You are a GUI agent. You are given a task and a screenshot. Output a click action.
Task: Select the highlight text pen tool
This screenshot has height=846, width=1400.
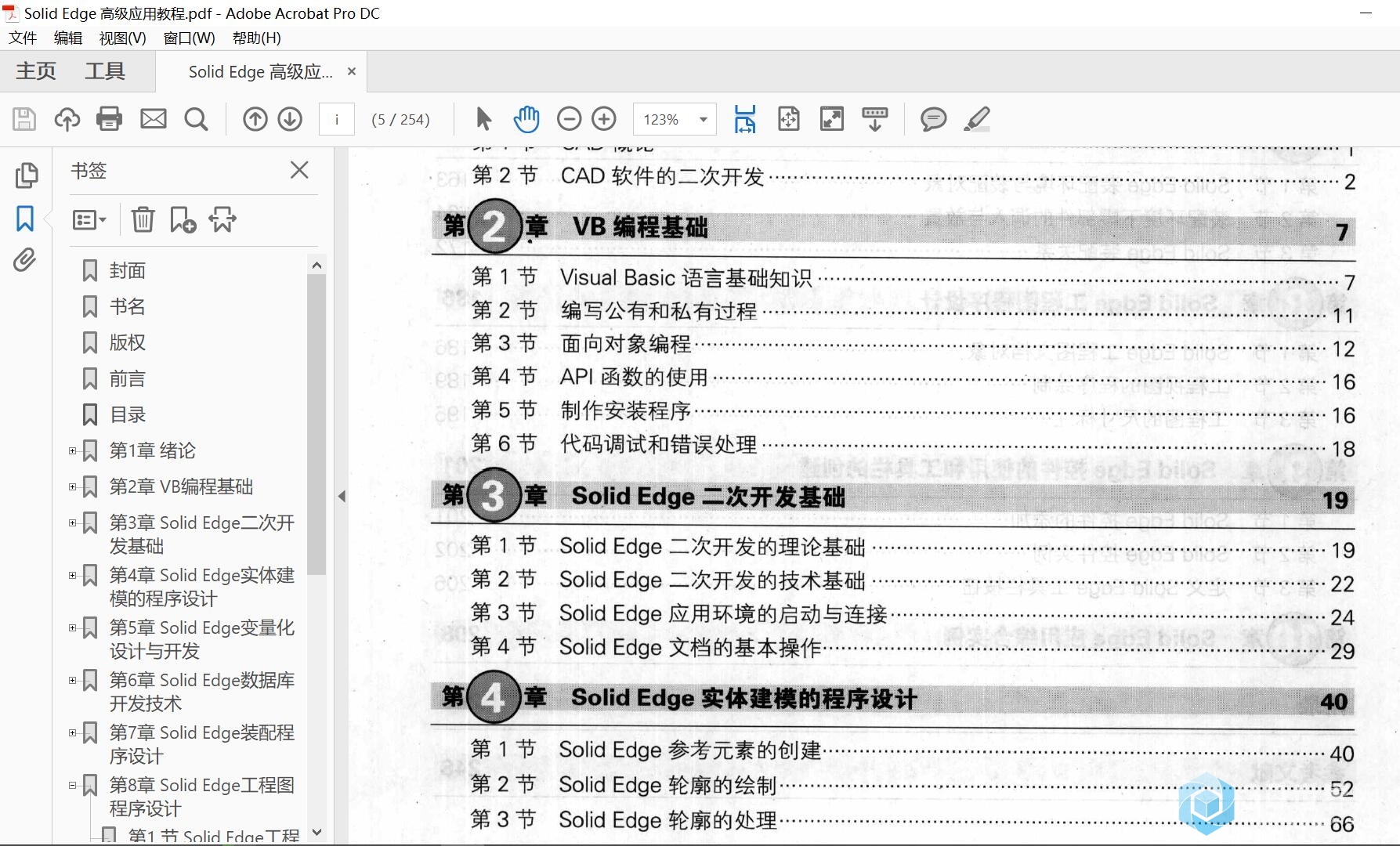point(977,119)
